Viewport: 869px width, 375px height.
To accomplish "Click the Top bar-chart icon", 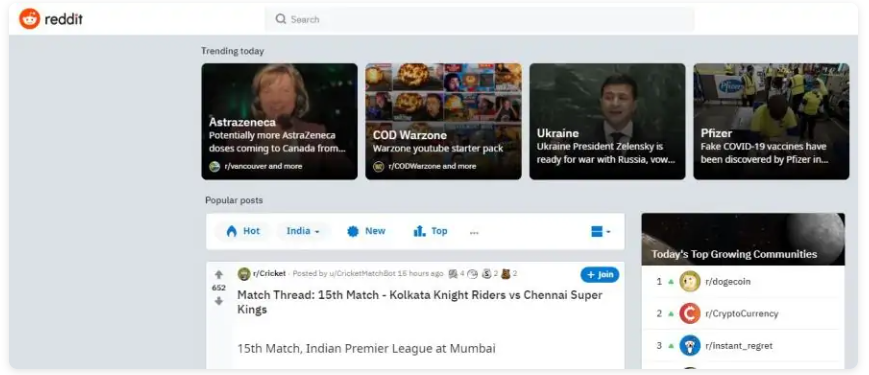I will point(420,231).
